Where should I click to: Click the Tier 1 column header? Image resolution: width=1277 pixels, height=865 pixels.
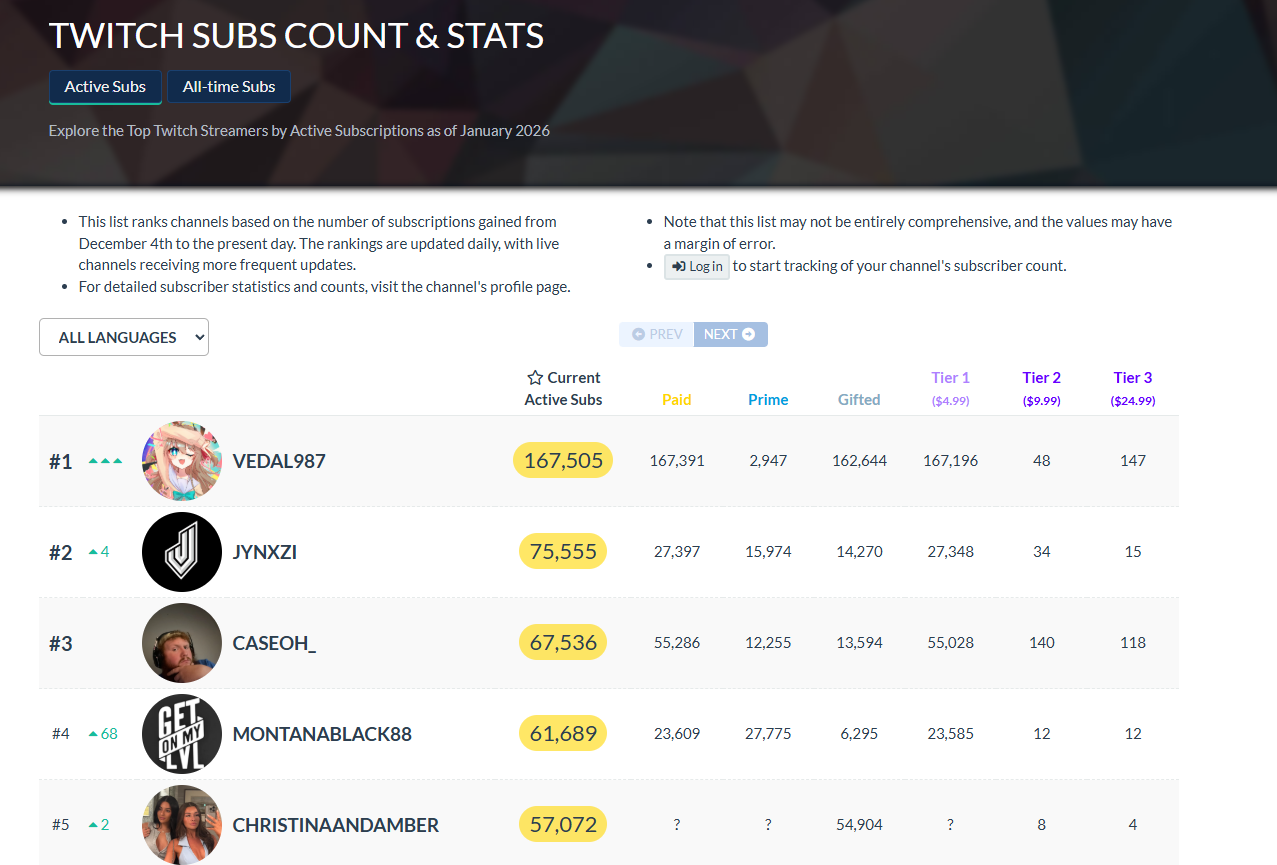coord(951,388)
